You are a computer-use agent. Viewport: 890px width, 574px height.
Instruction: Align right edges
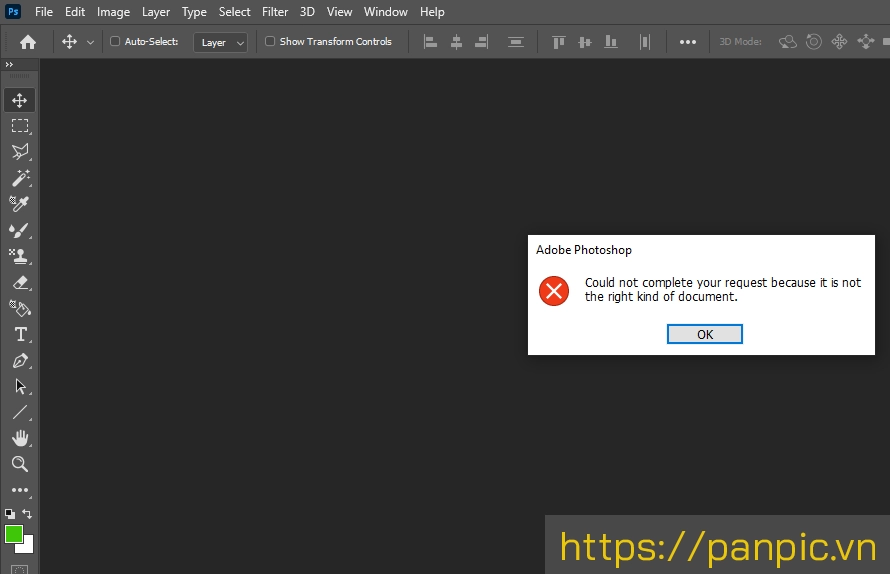481,42
